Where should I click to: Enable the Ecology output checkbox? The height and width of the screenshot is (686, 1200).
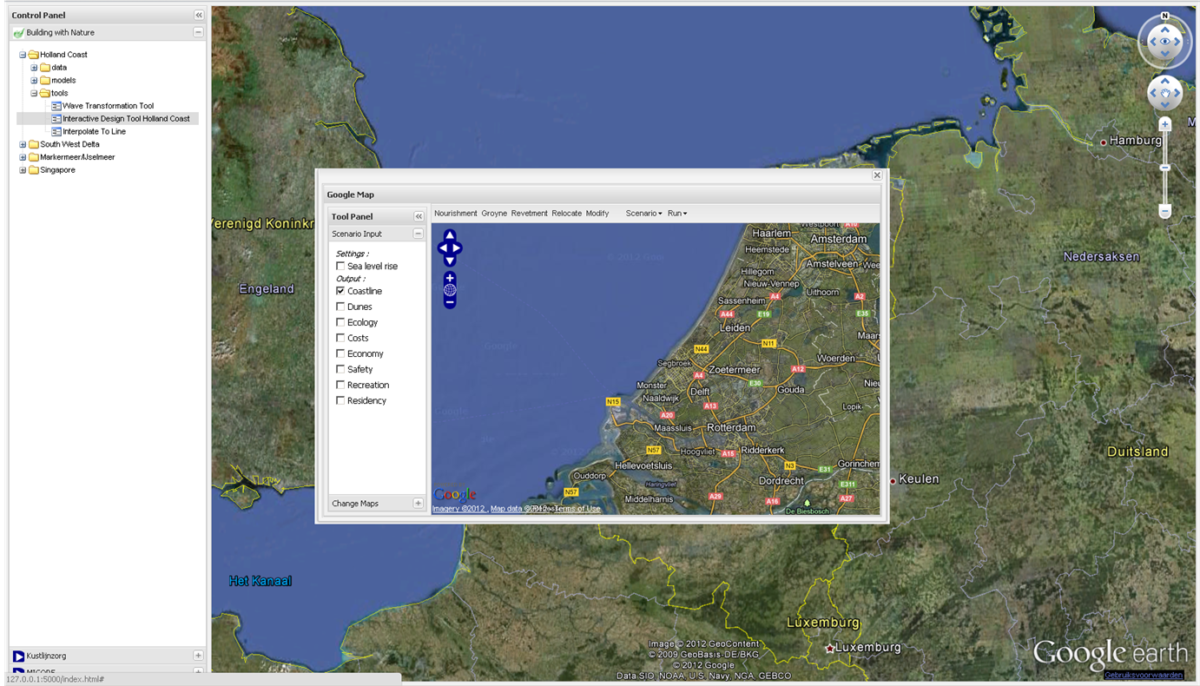point(340,322)
